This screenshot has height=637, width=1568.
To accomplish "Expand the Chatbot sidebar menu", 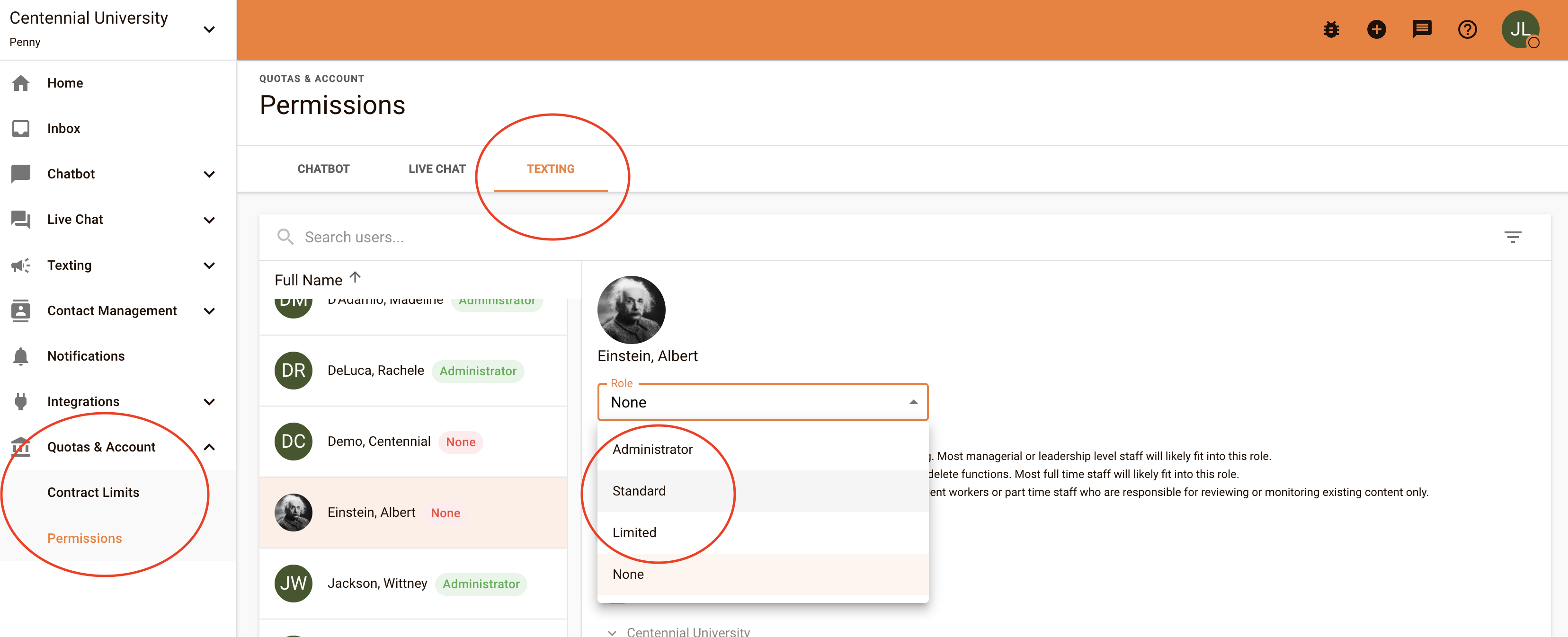I will [x=209, y=174].
